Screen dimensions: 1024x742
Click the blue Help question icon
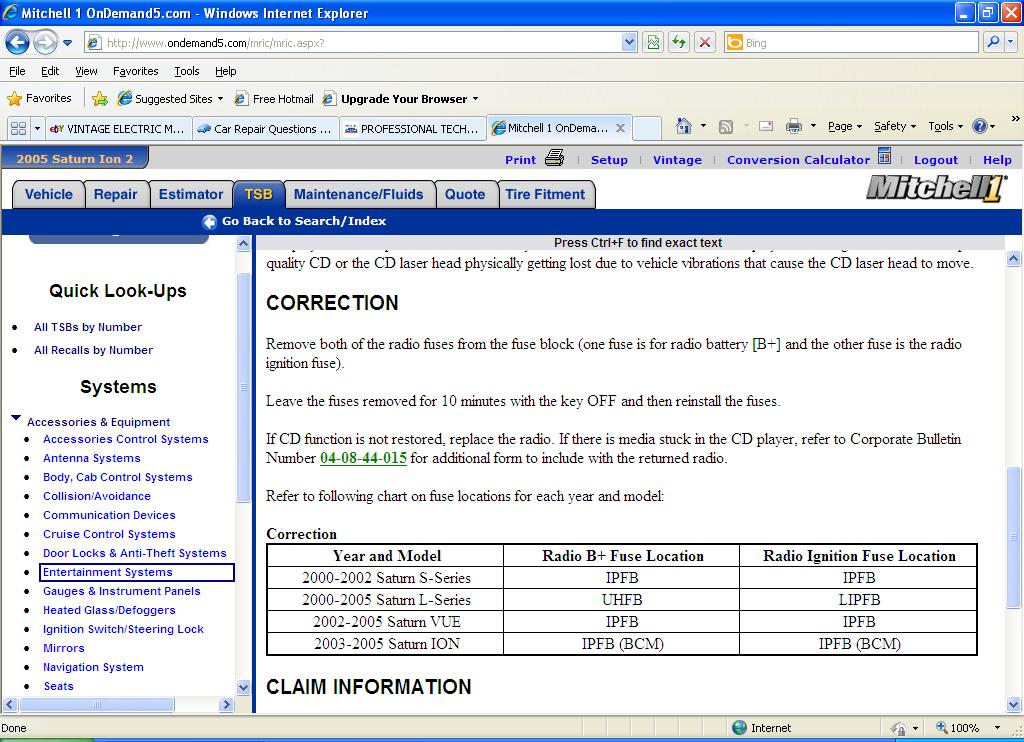(x=980, y=126)
